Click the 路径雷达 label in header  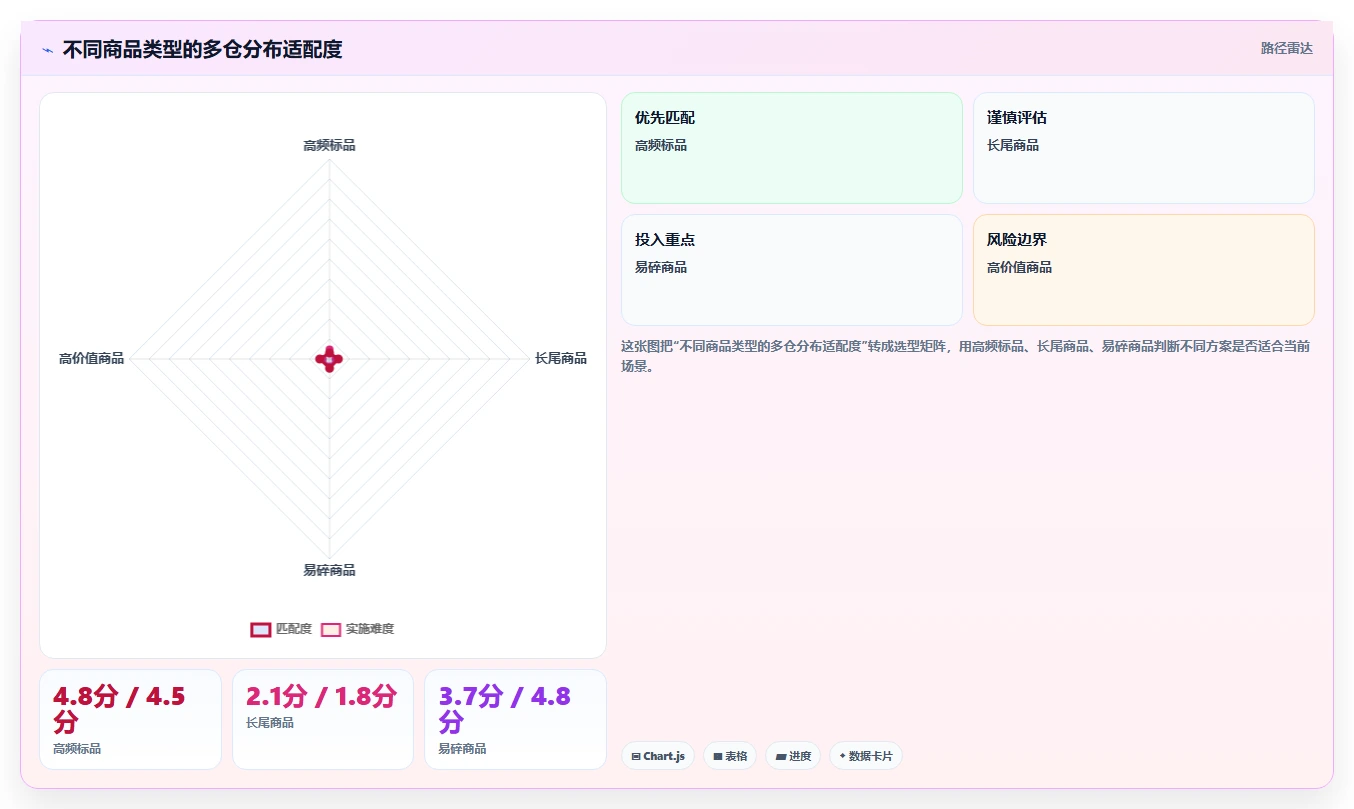coord(1287,48)
